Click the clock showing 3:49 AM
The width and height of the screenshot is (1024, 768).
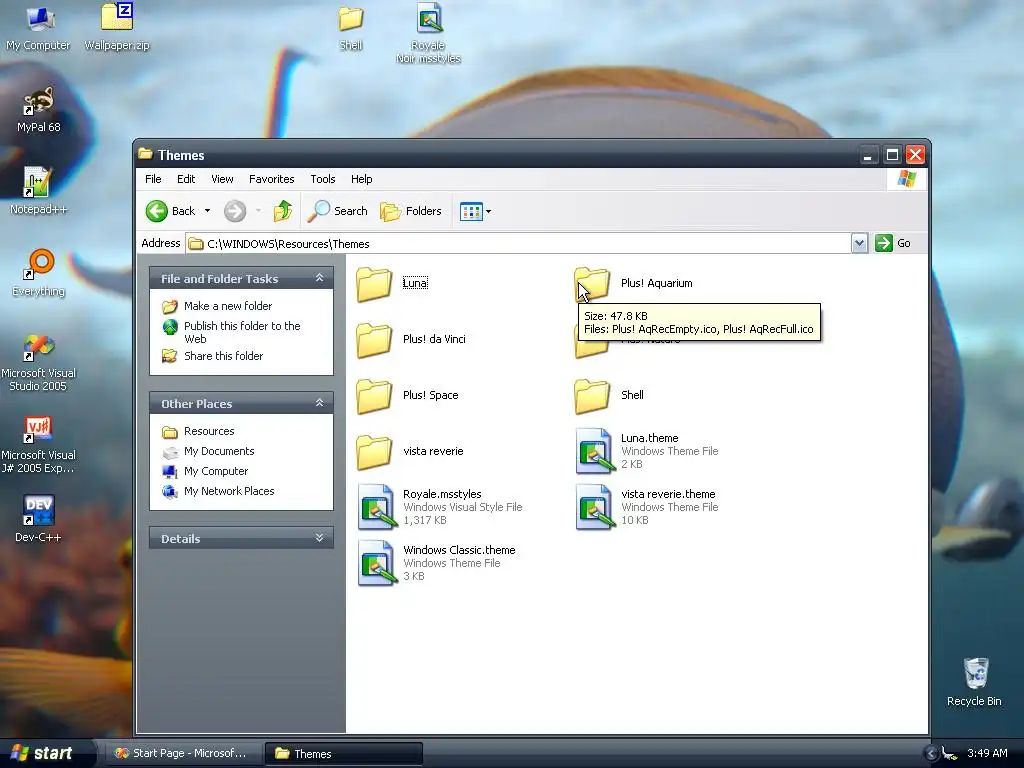987,753
